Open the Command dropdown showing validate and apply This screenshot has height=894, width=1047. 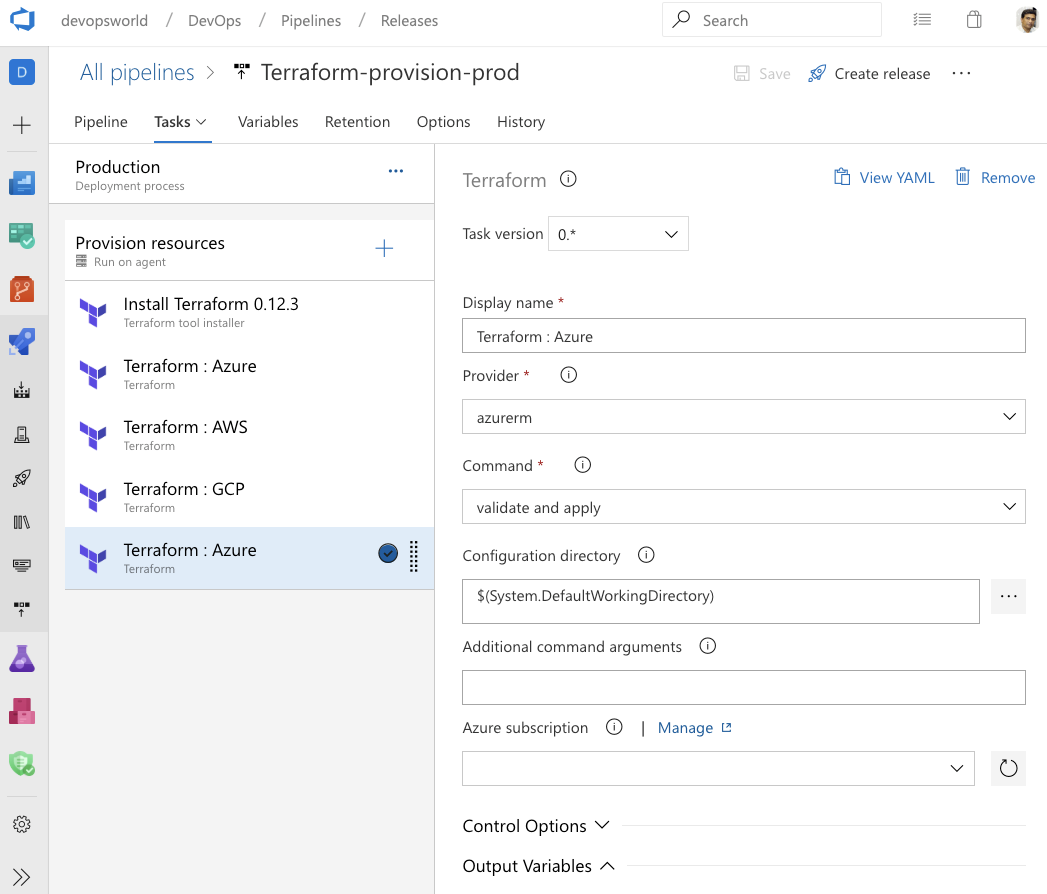(744, 506)
